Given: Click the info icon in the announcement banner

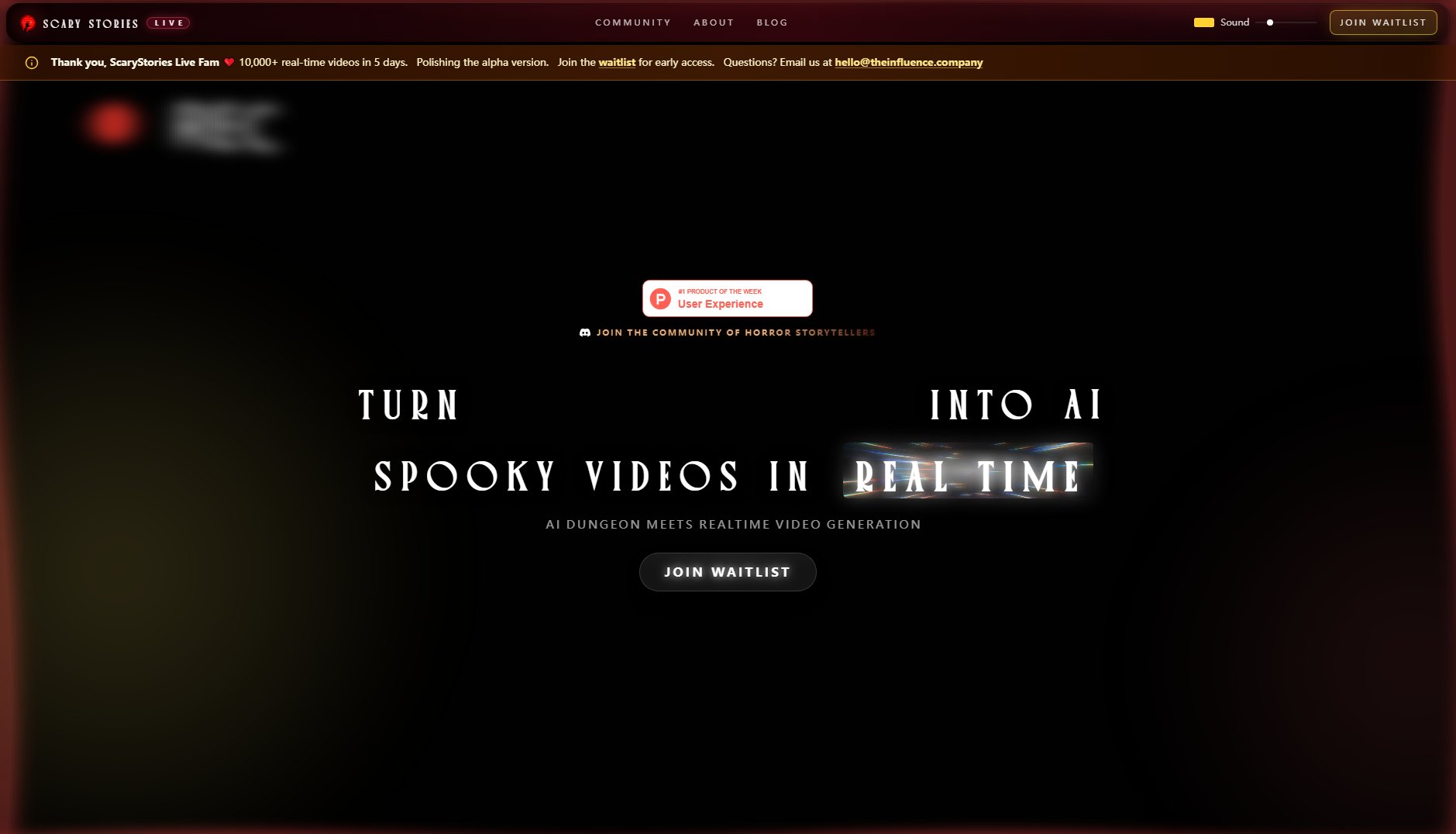Looking at the screenshot, I should point(32,63).
